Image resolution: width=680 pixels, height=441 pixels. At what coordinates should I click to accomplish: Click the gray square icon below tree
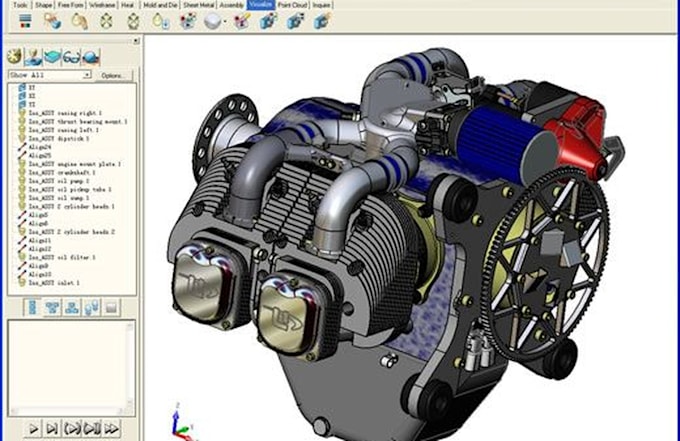111,308
